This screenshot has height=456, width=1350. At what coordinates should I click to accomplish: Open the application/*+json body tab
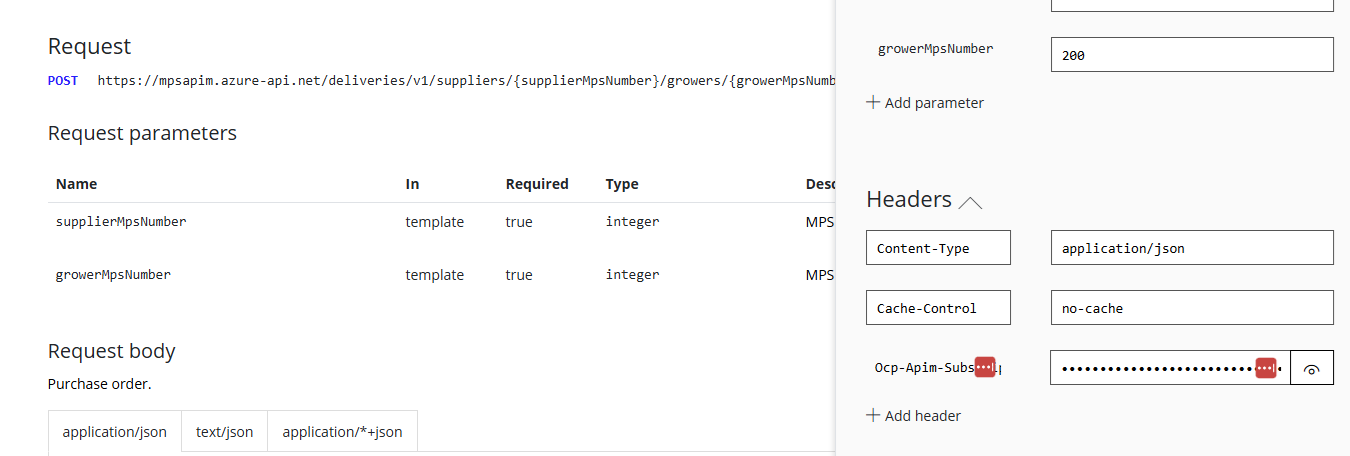342,432
